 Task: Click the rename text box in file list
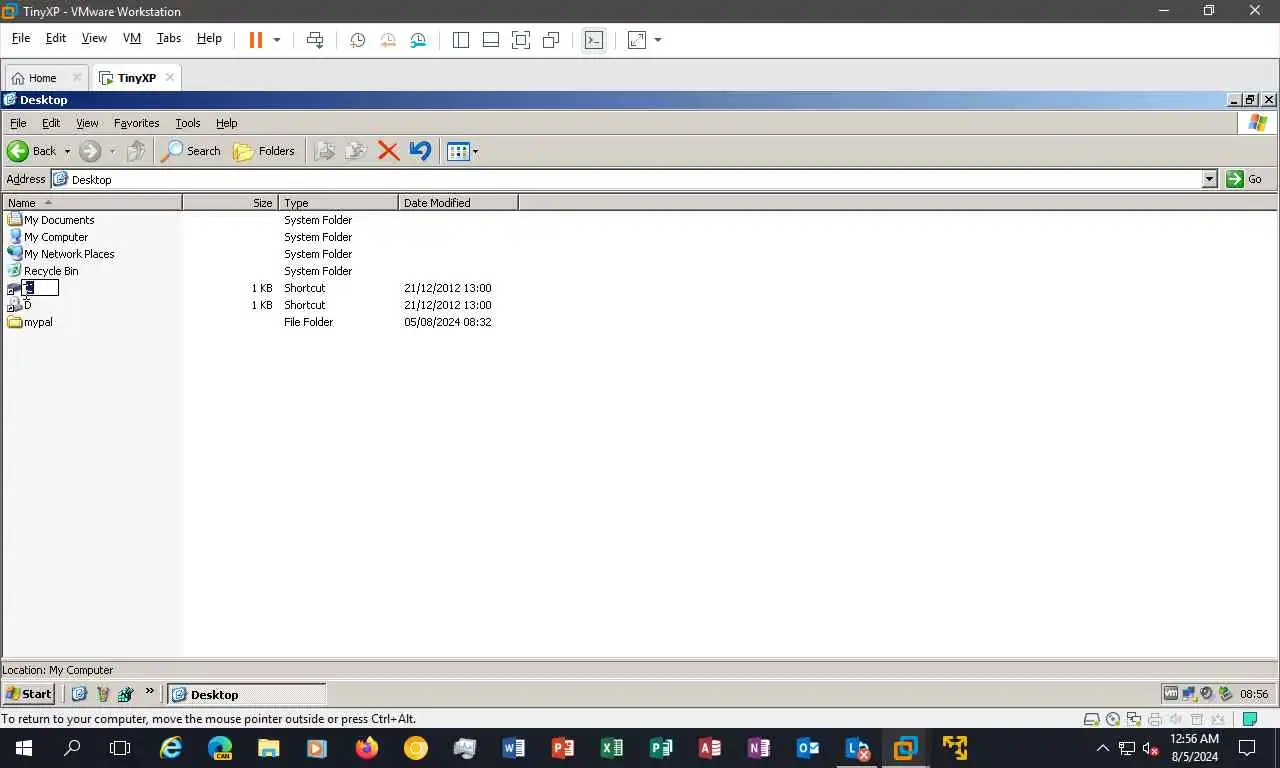click(41, 288)
